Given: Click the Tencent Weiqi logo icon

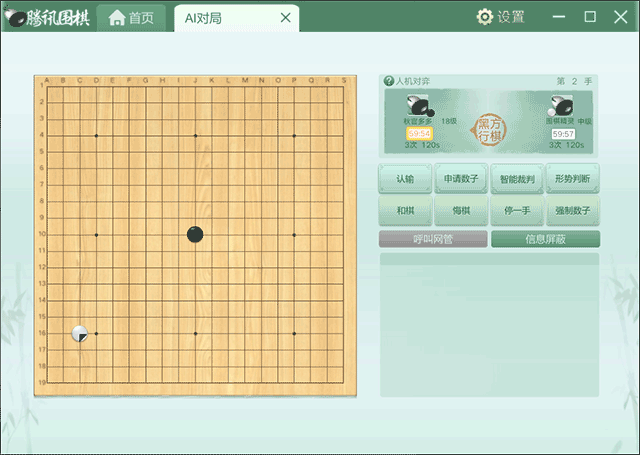Looking at the screenshot, I should pos(15,18).
